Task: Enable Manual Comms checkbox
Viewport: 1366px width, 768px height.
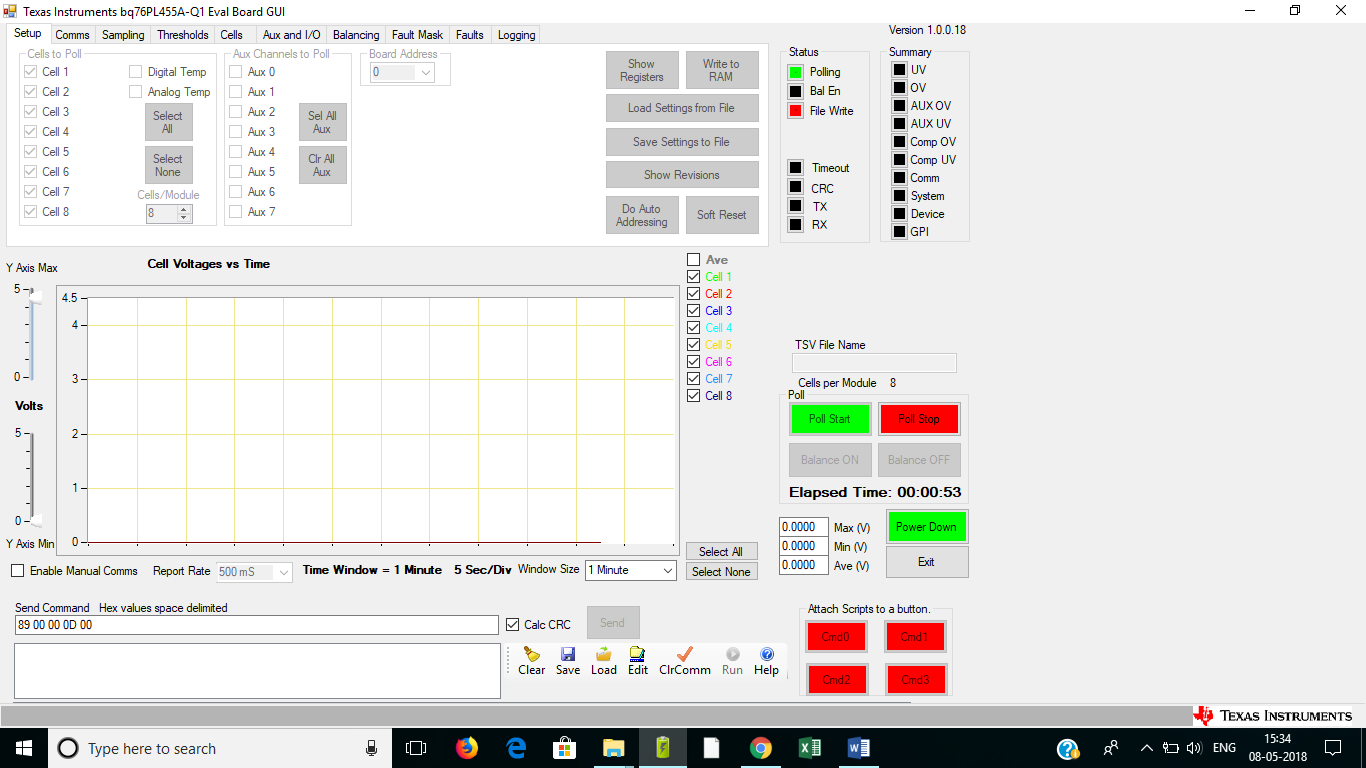Action: click(x=18, y=571)
